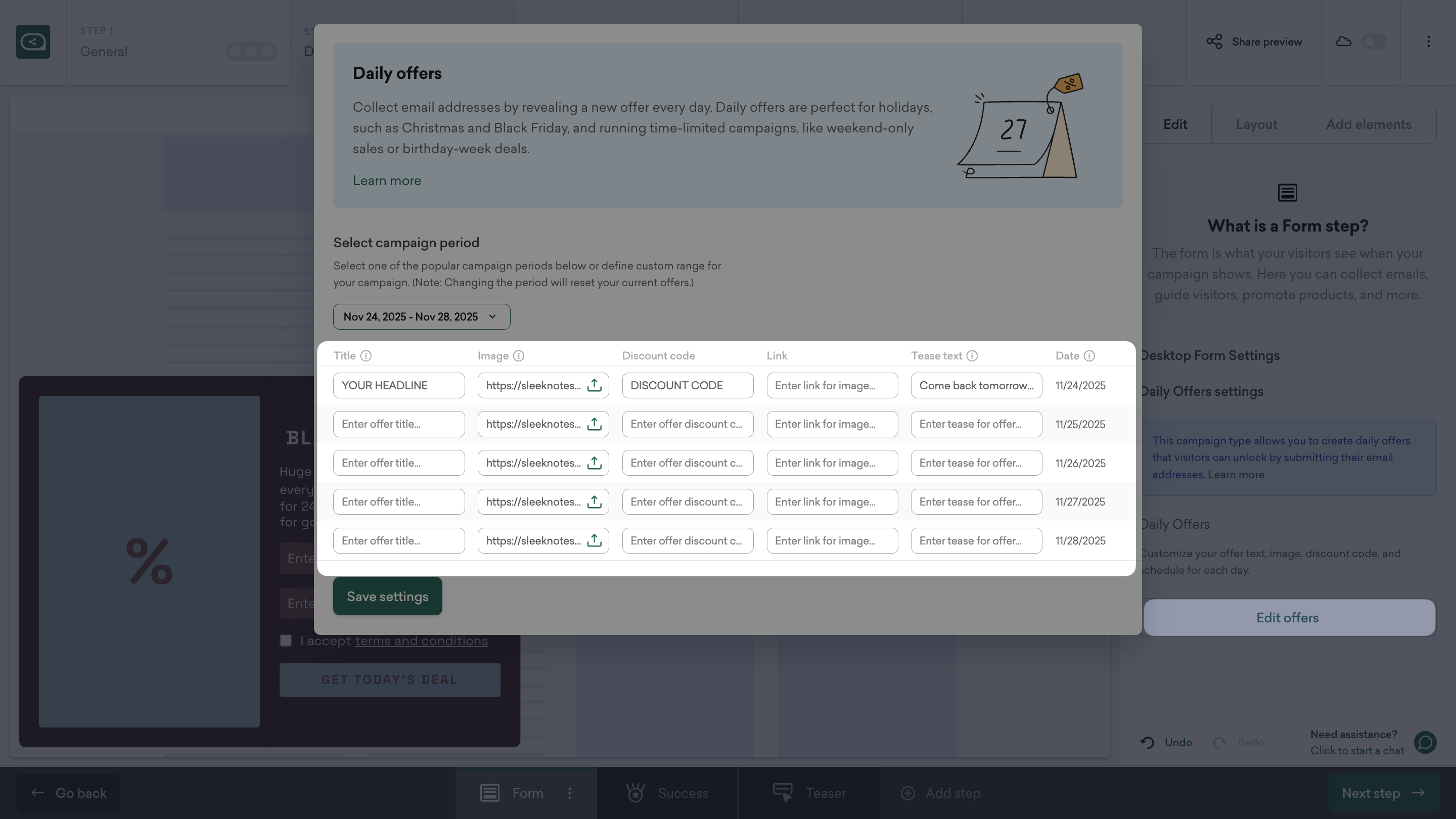Click the Save settings button
This screenshot has width=1456, height=819.
(387, 597)
